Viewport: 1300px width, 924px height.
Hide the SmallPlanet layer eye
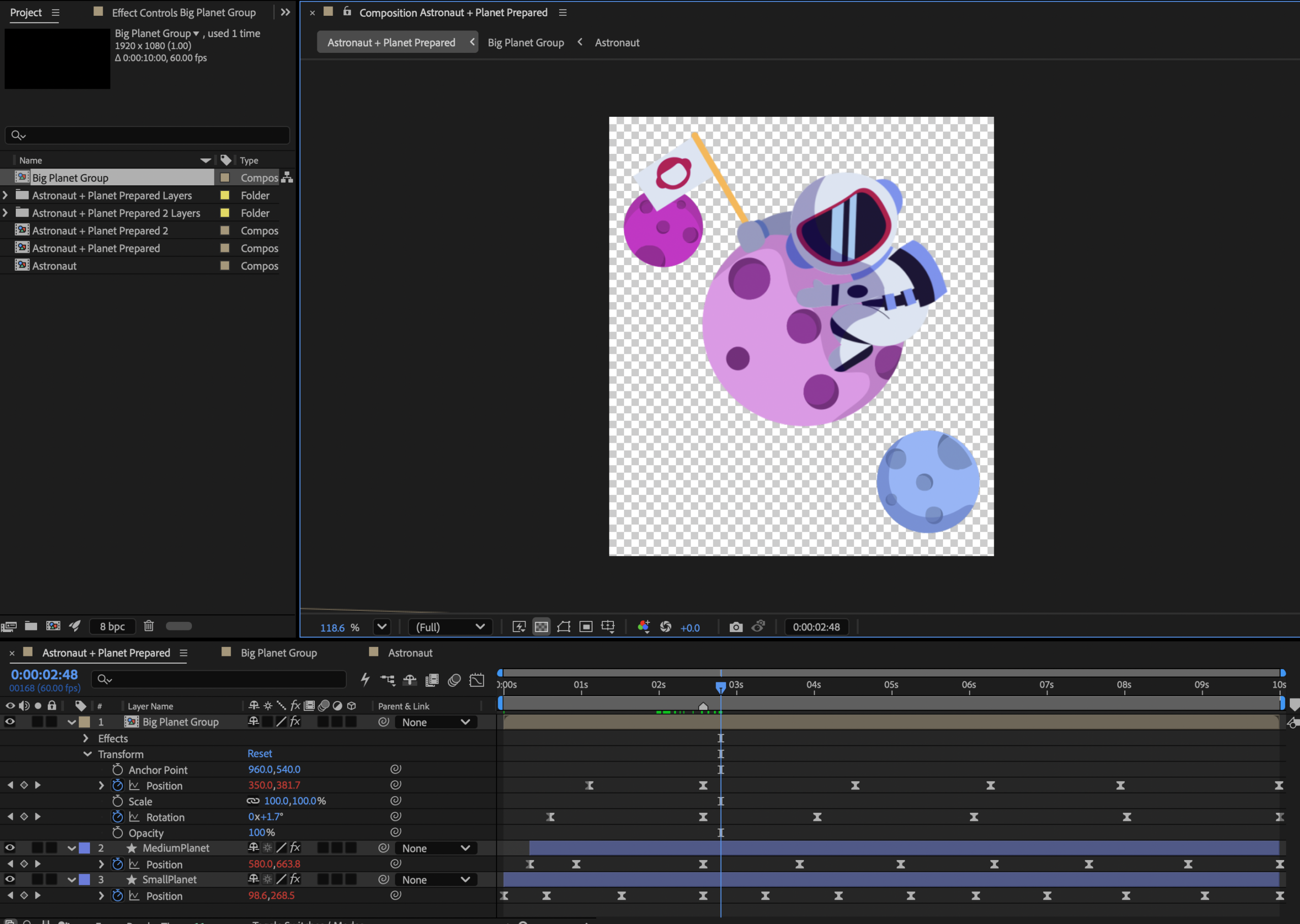tap(10, 879)
